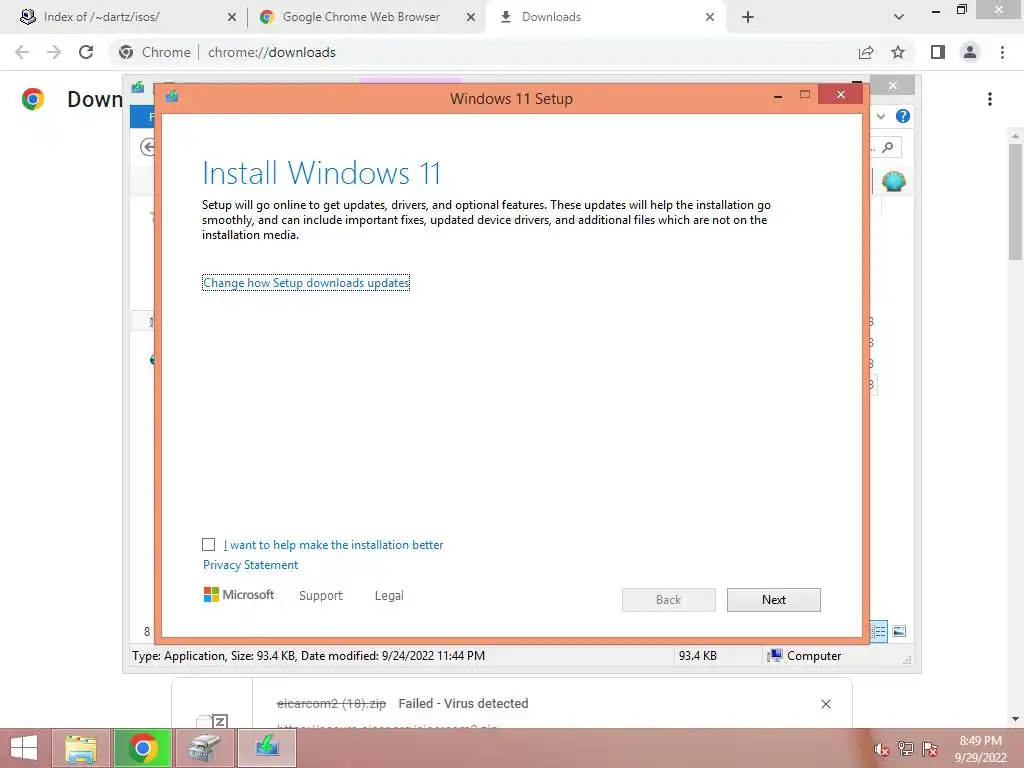Click Explorer search magnifier icon
Viewport: 1024px width, 768px height.
point(888,148)
